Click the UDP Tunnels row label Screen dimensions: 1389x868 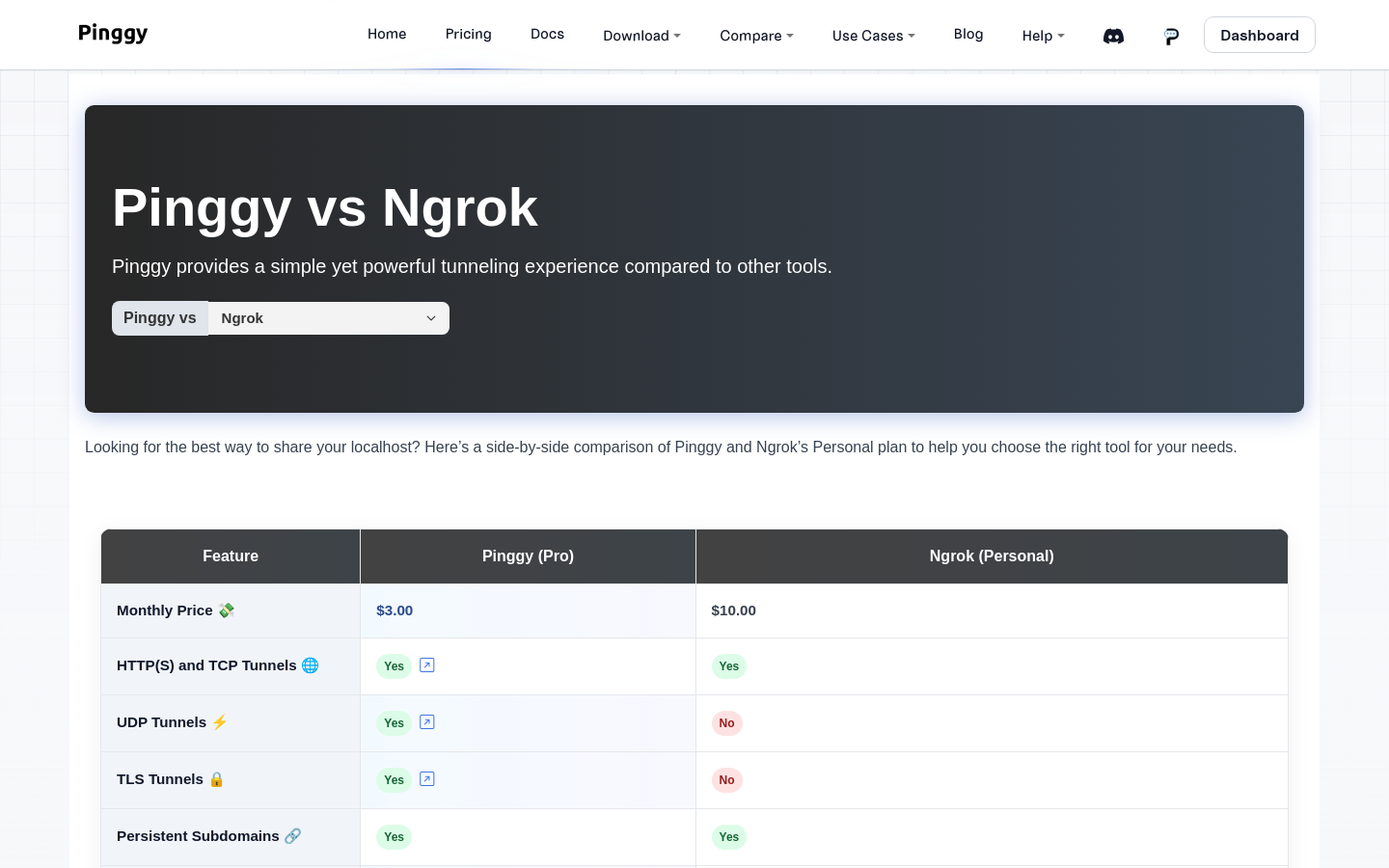coord(172,722)
